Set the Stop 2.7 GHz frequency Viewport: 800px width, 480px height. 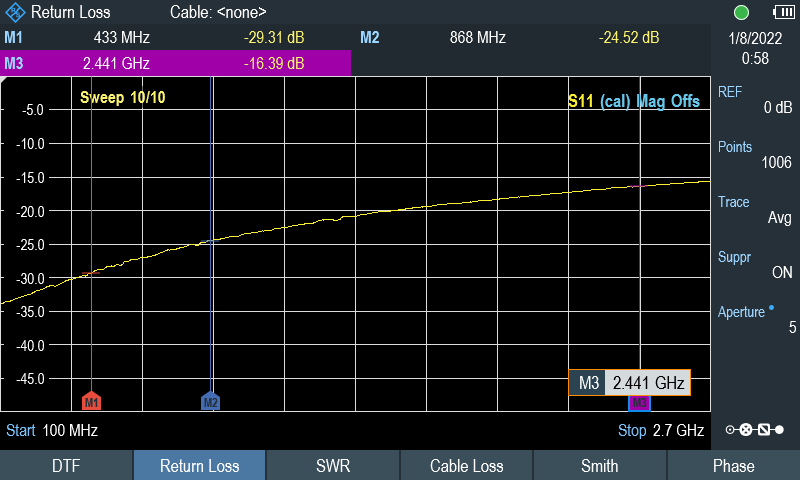pos(661,431)
